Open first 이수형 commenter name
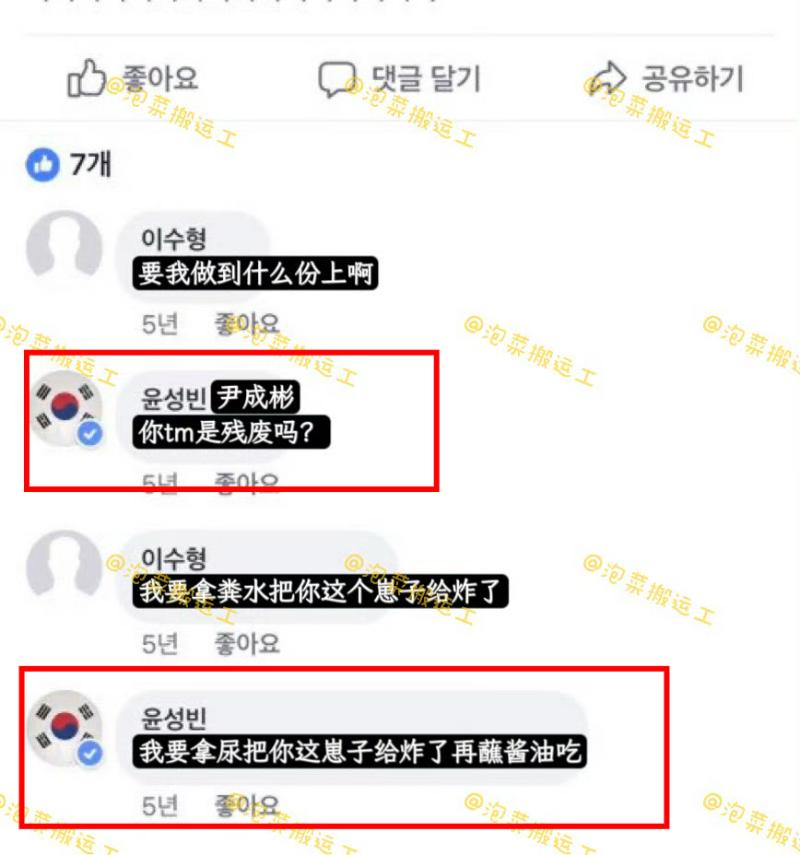 [x=173, y=239]
